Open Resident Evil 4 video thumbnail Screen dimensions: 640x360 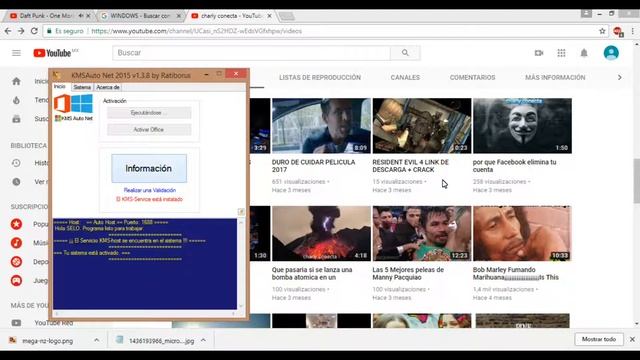[x=422, y=126]
